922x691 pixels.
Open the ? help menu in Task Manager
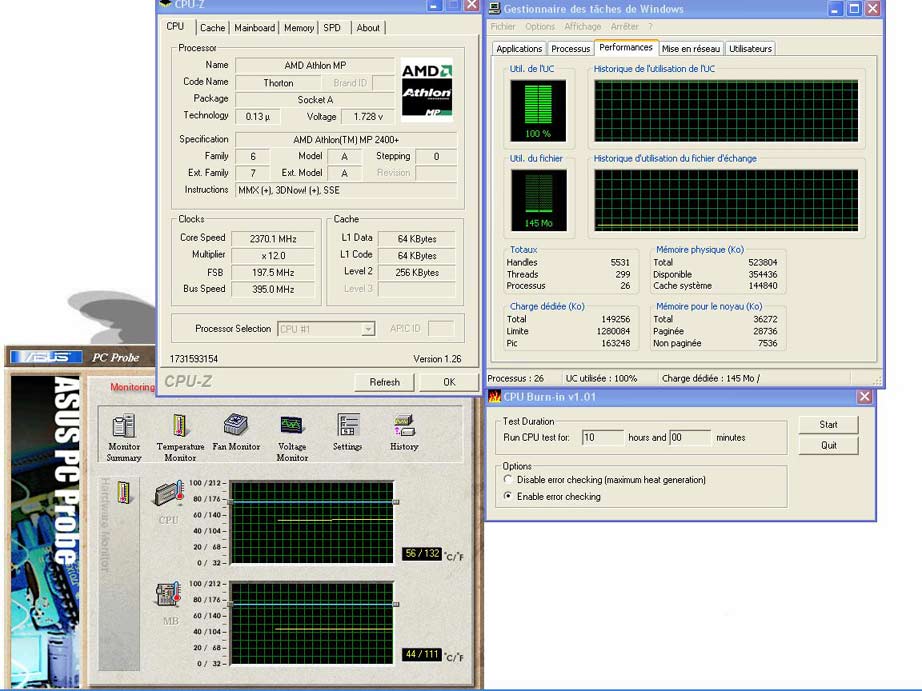tap(650, 26)
